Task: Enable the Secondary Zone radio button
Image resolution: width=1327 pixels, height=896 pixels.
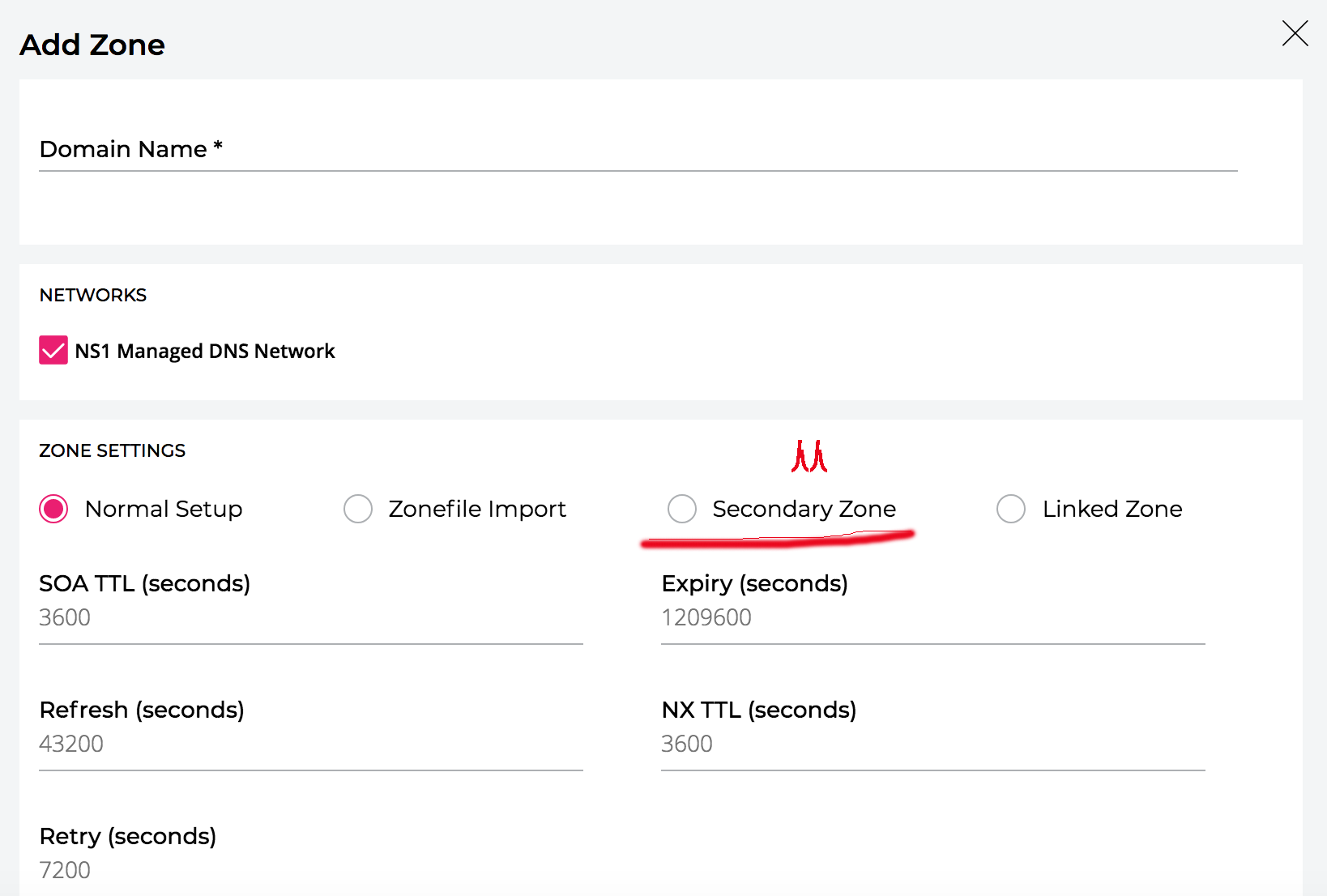Action: coord(681,510)
